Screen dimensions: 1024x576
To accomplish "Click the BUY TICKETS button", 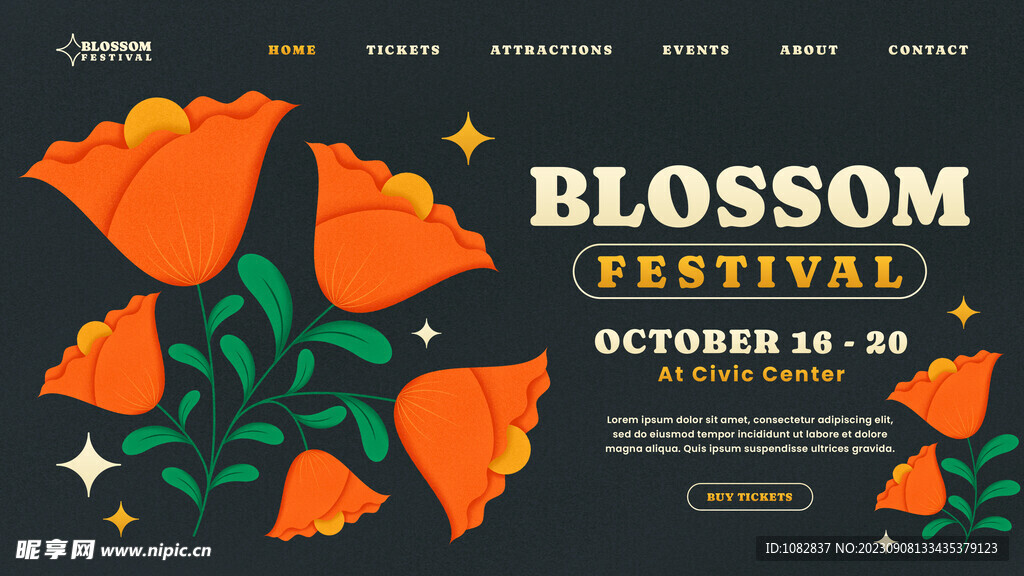I will pyautogui.click(x=750, y=497).
